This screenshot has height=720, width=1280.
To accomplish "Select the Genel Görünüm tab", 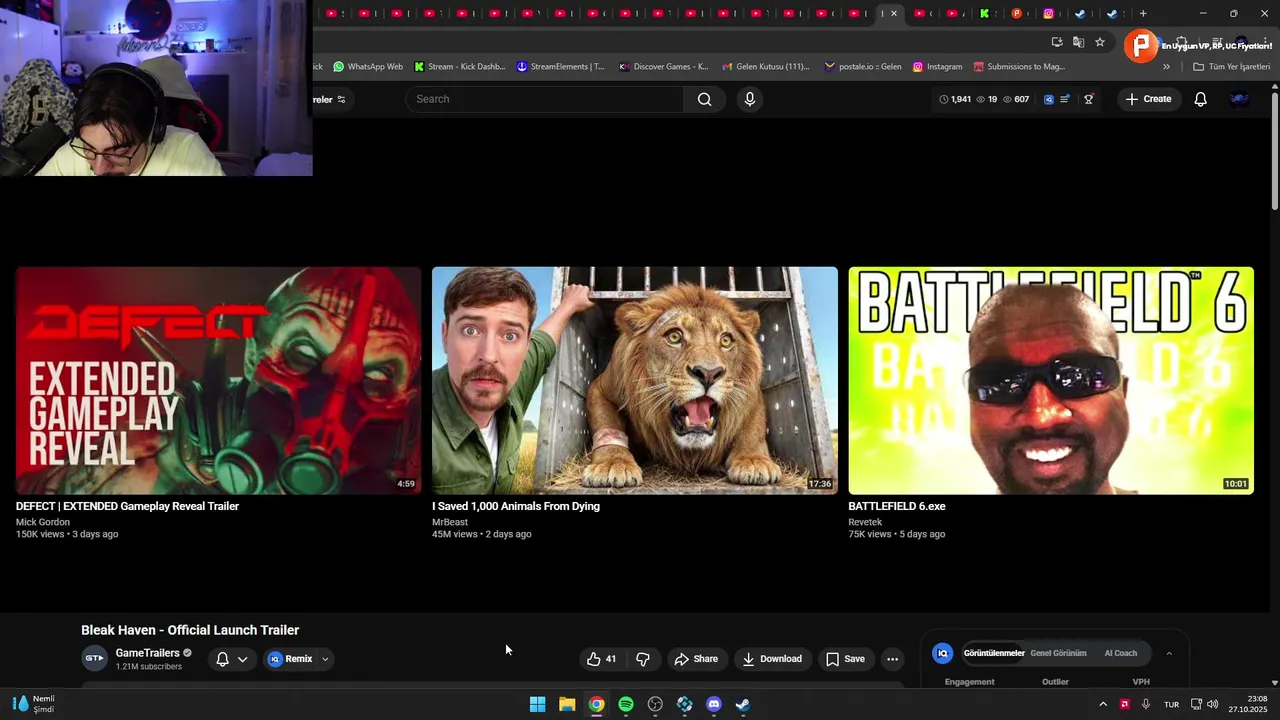I will (x=1058, y=653).
